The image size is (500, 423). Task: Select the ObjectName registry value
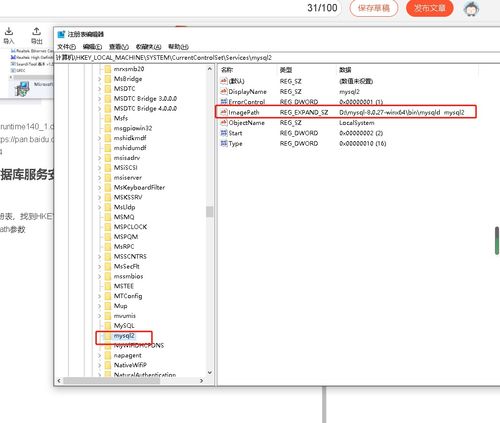246,123
